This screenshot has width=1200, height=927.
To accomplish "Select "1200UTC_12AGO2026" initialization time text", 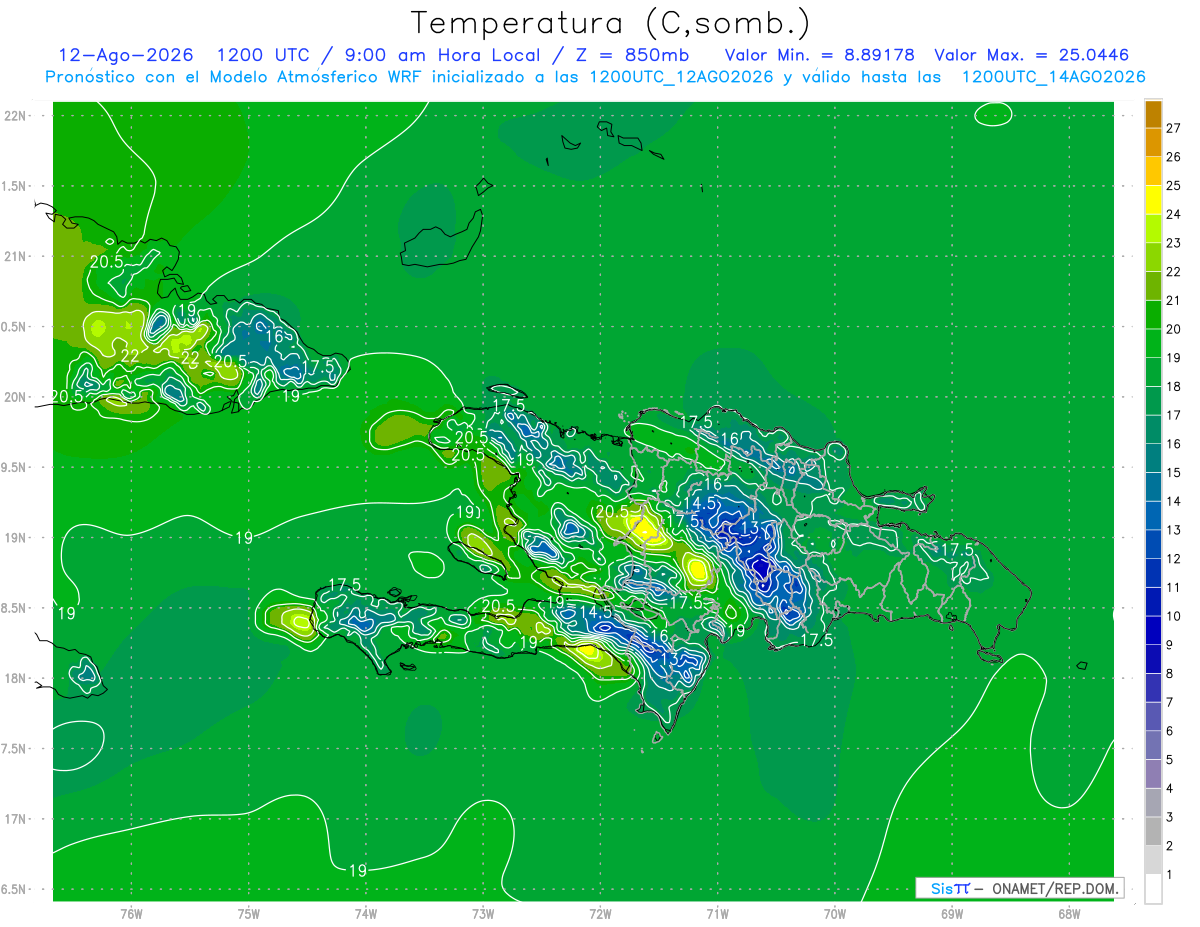I will coord(681,77).
